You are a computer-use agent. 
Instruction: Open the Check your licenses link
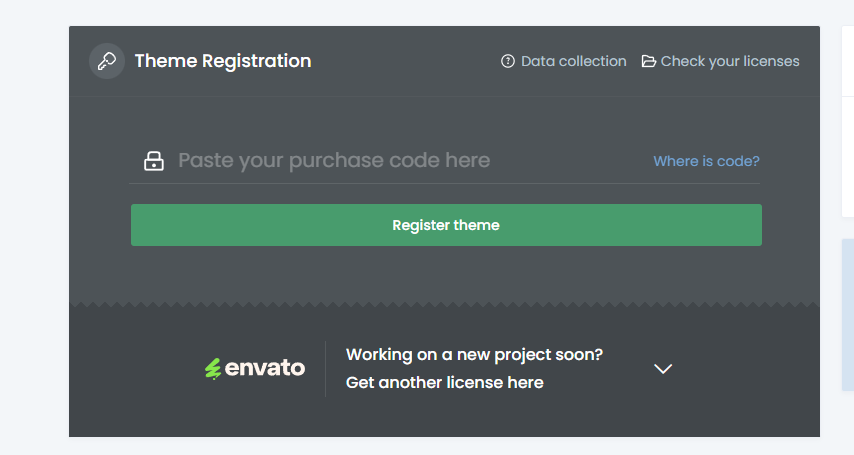730,61
